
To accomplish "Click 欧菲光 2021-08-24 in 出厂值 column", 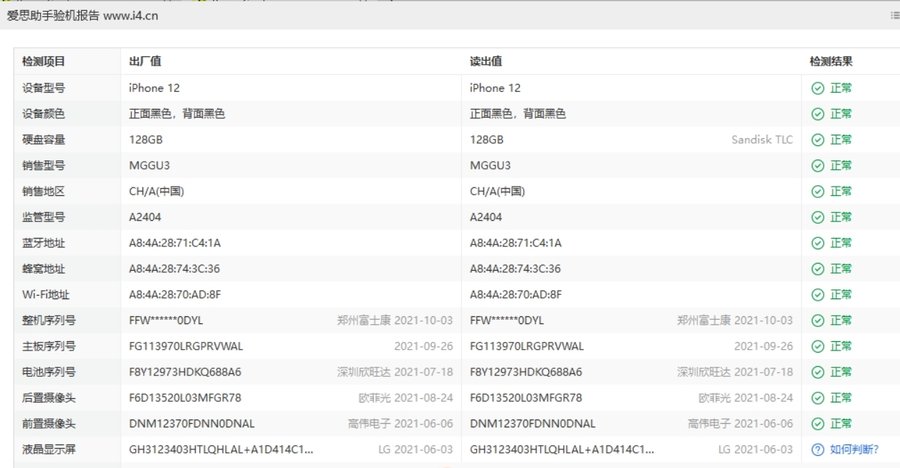I will 405,398.
